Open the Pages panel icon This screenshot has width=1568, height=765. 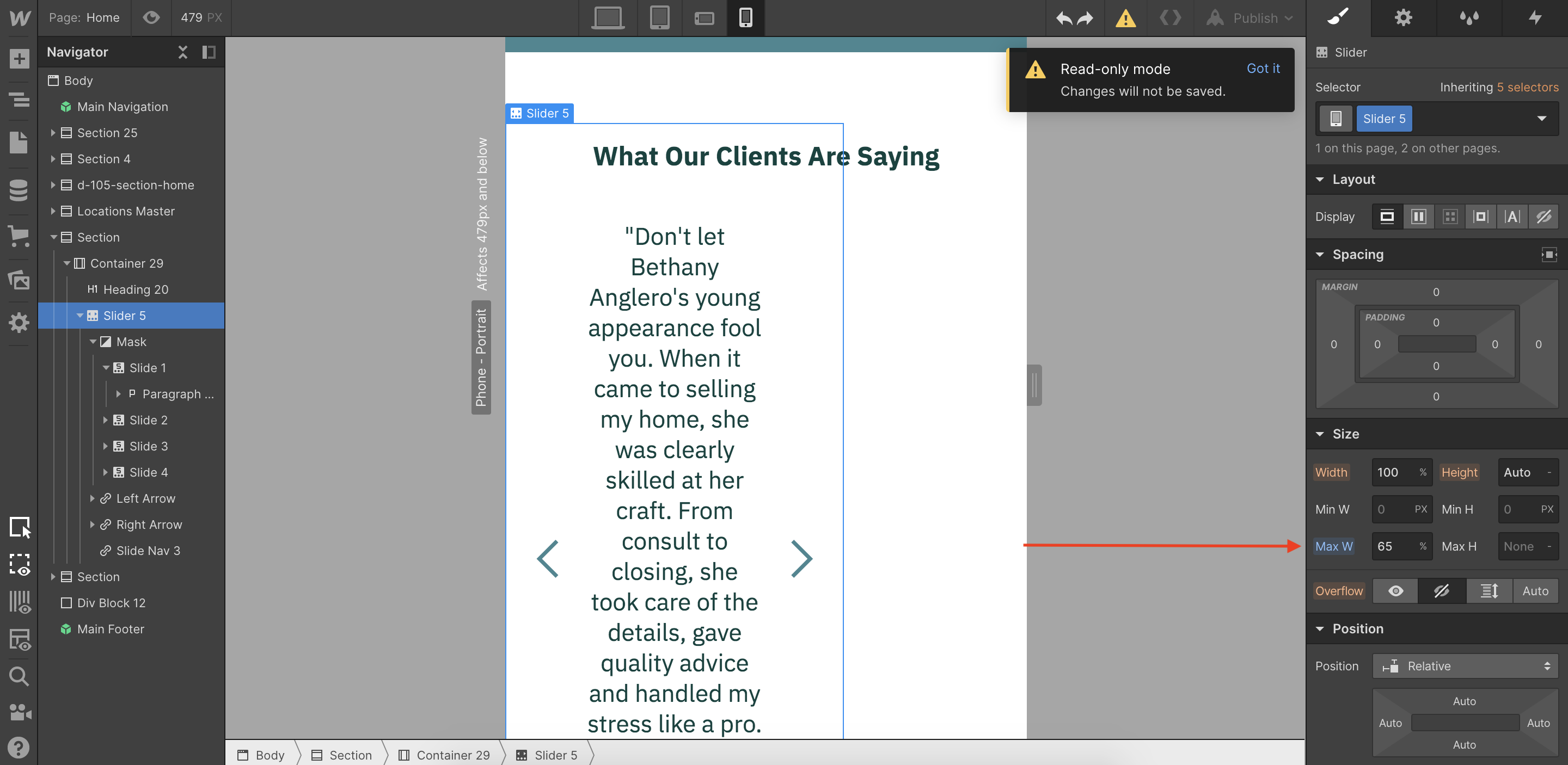tap(19, 143)
